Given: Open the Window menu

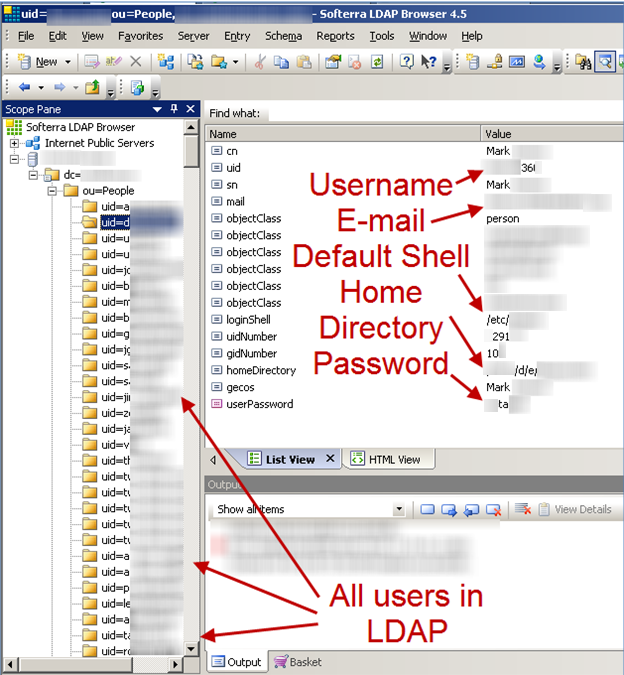Looking at the screenshot, I should tap(428, 36).
